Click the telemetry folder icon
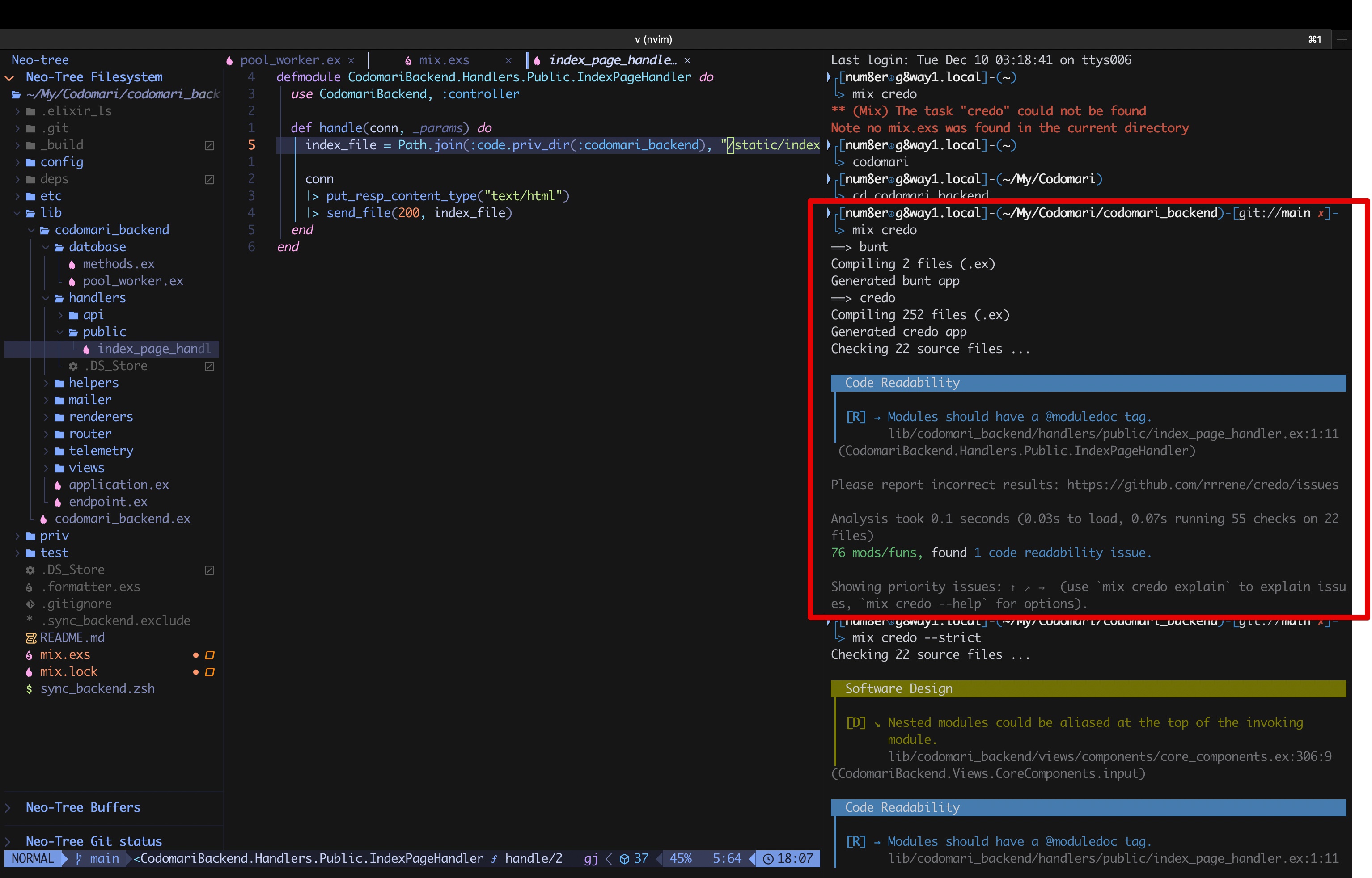This screenshot has height=878, width=1372. (59, 451)
